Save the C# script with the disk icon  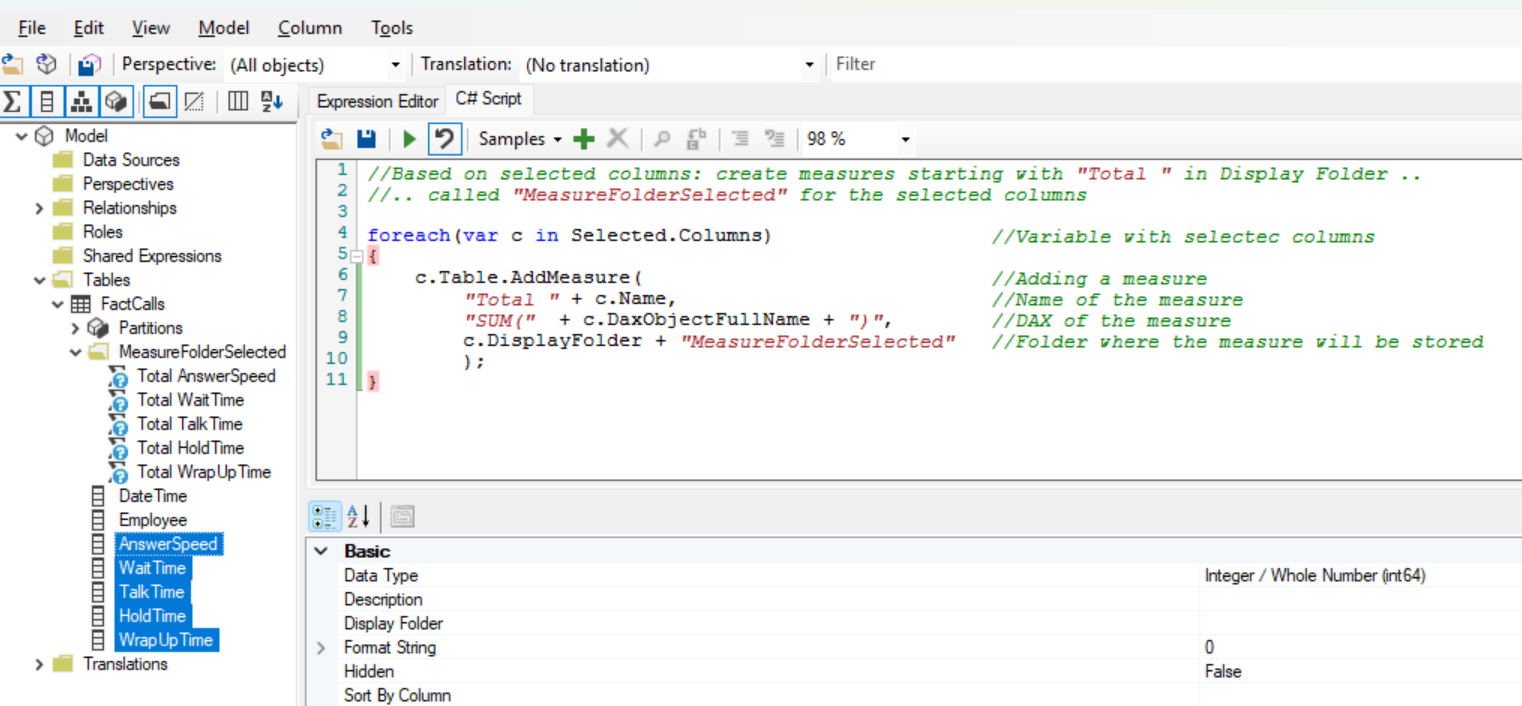[367, 139]
